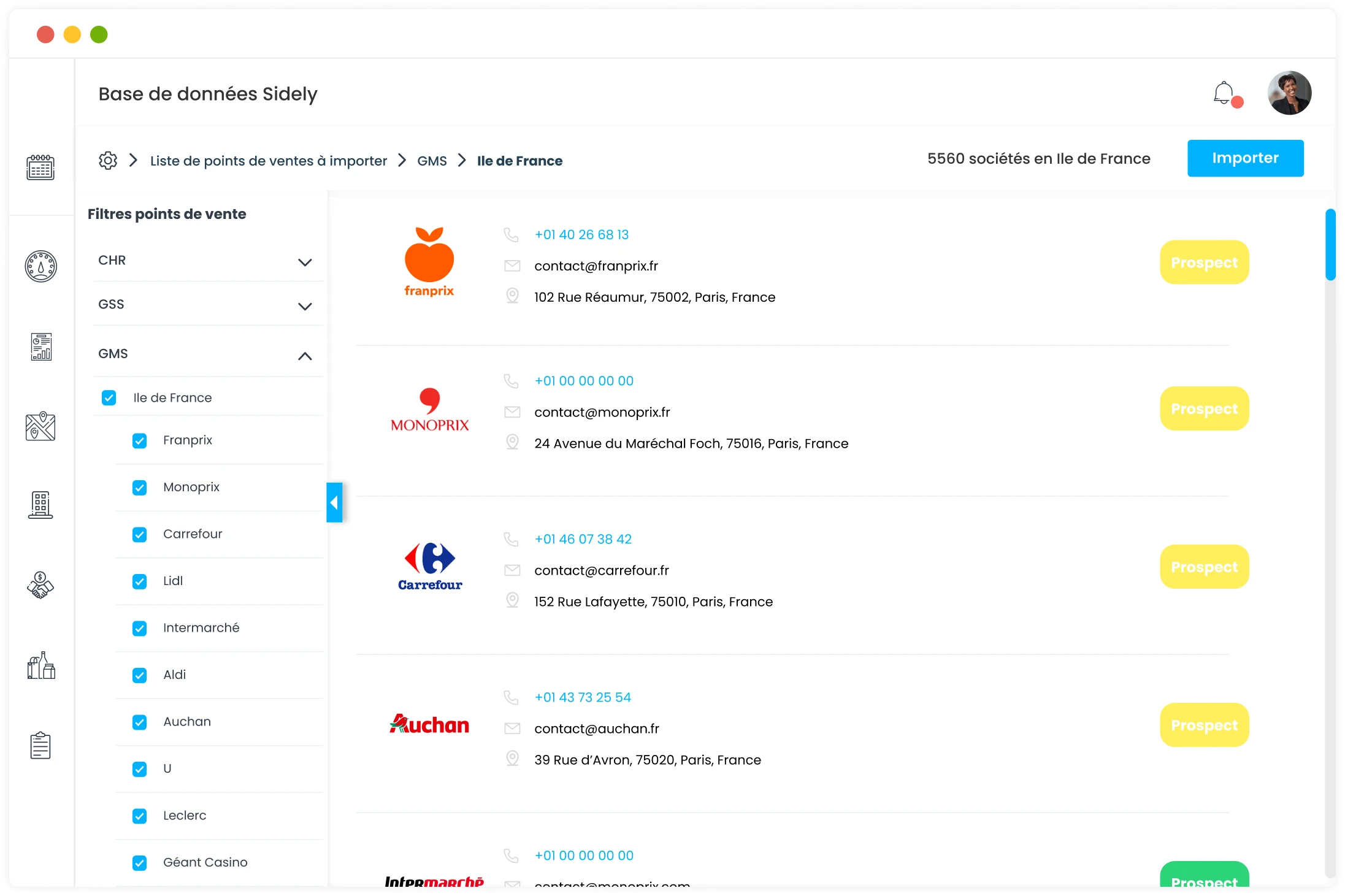This screenshot has height=896, width=1345.
Task: Uncheck the Aldi filter checkbox
Action: [x=140, y=675]
